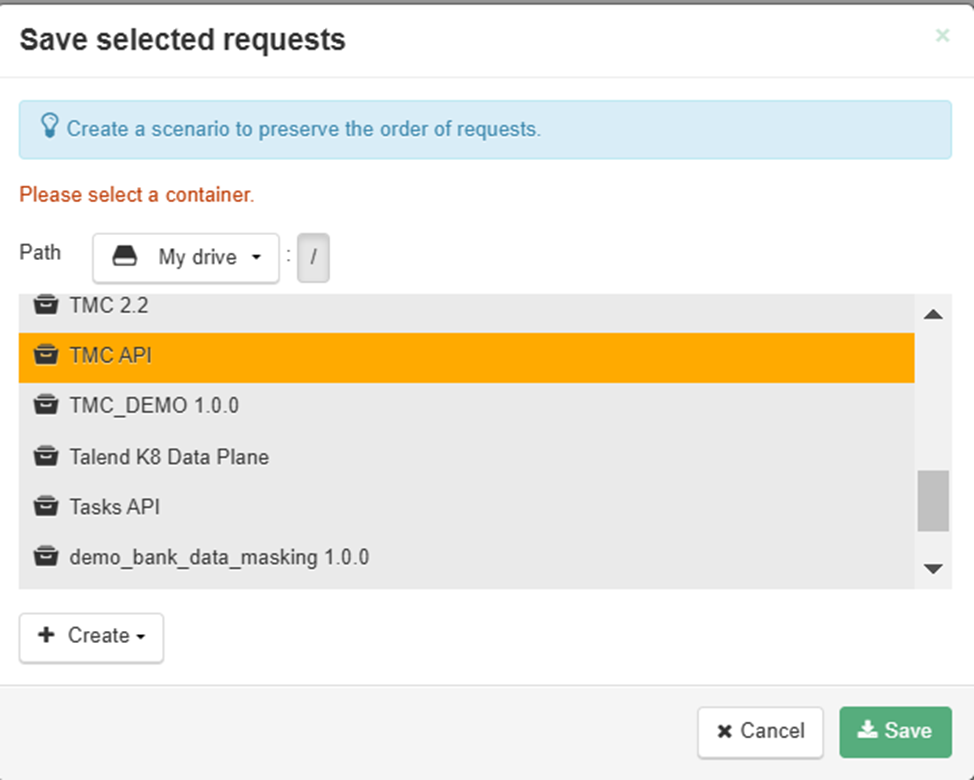Select the TMC_DEMO 1.0.0 project
This screenshot has height=780, width=974.
click(154, 407)
